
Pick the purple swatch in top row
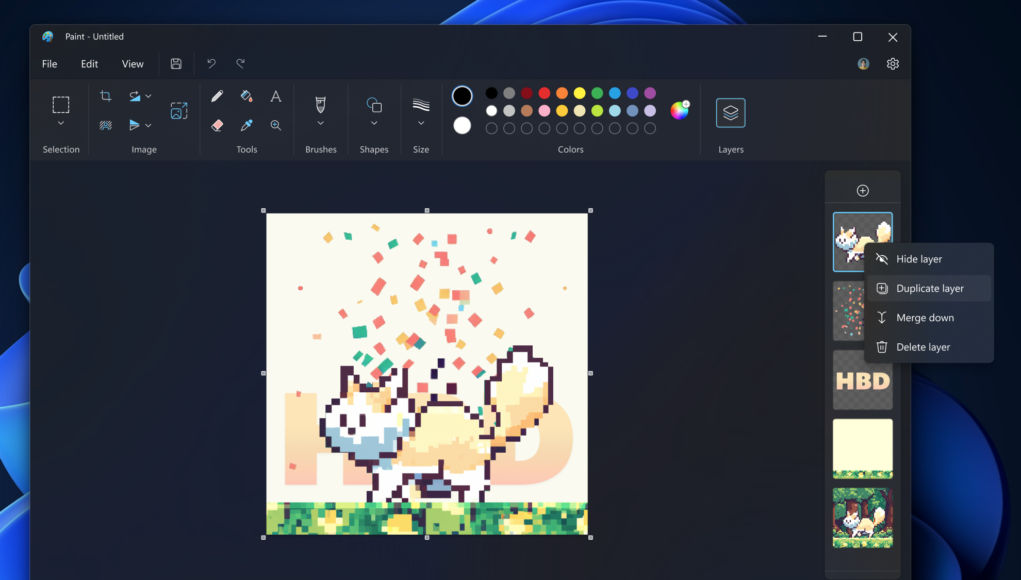coord(650,93)
